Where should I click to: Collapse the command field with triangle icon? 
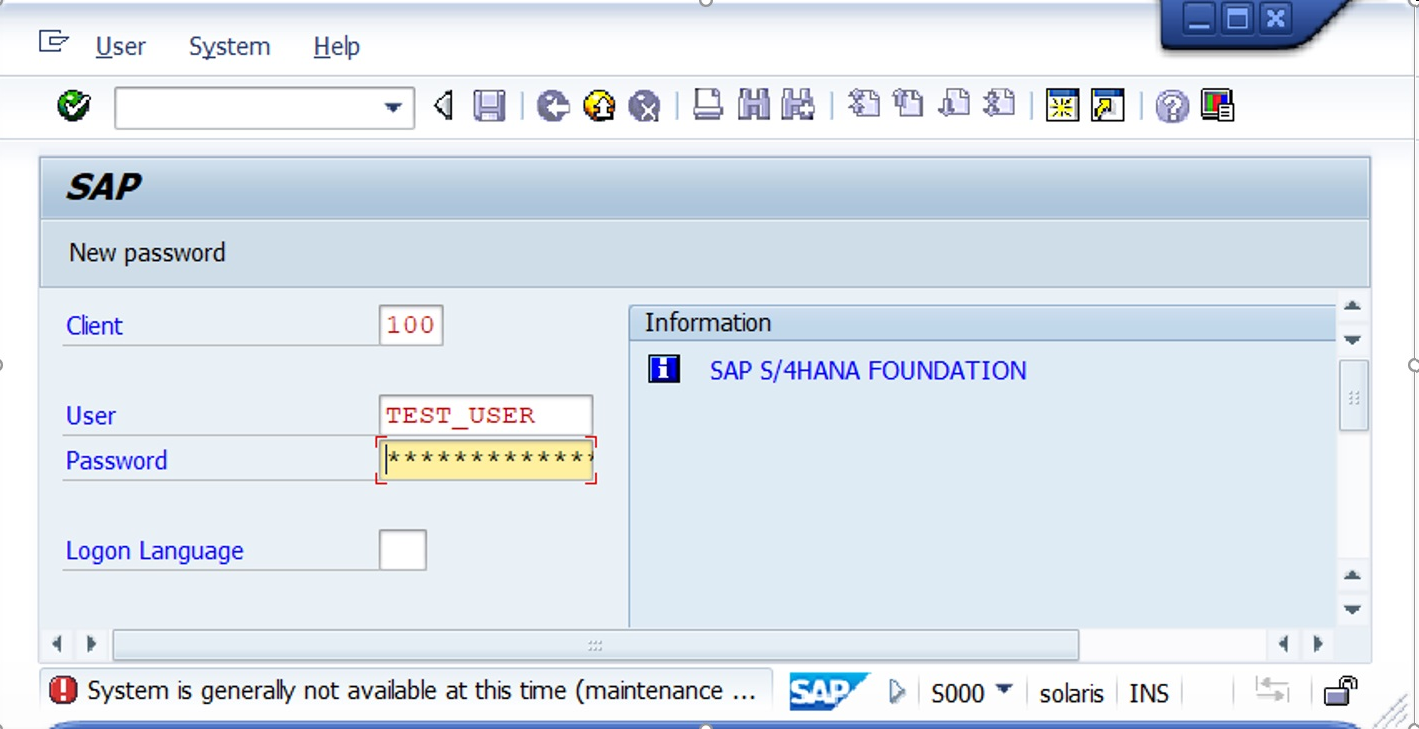point(443,105)
